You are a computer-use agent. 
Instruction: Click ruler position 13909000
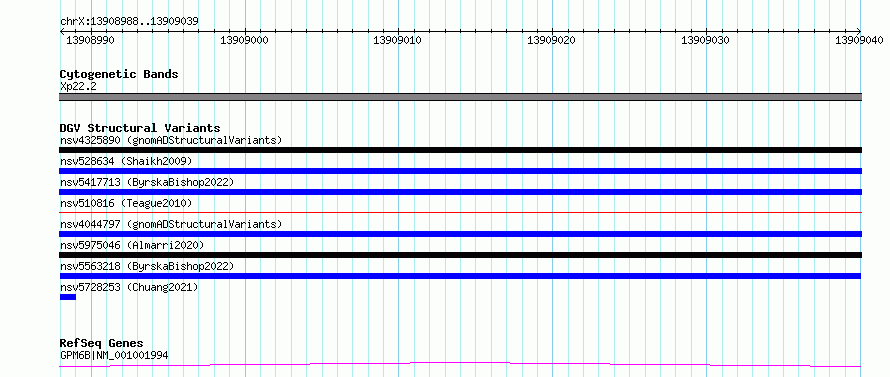tap(244, 40)
